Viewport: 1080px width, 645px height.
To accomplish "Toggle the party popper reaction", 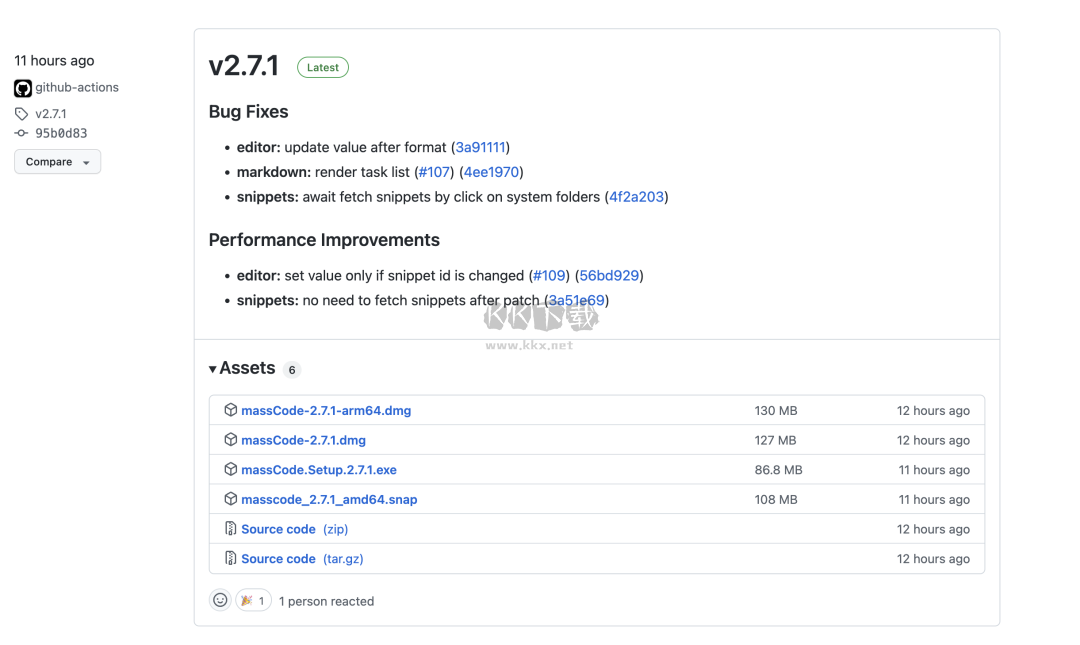I will [253, 600].
